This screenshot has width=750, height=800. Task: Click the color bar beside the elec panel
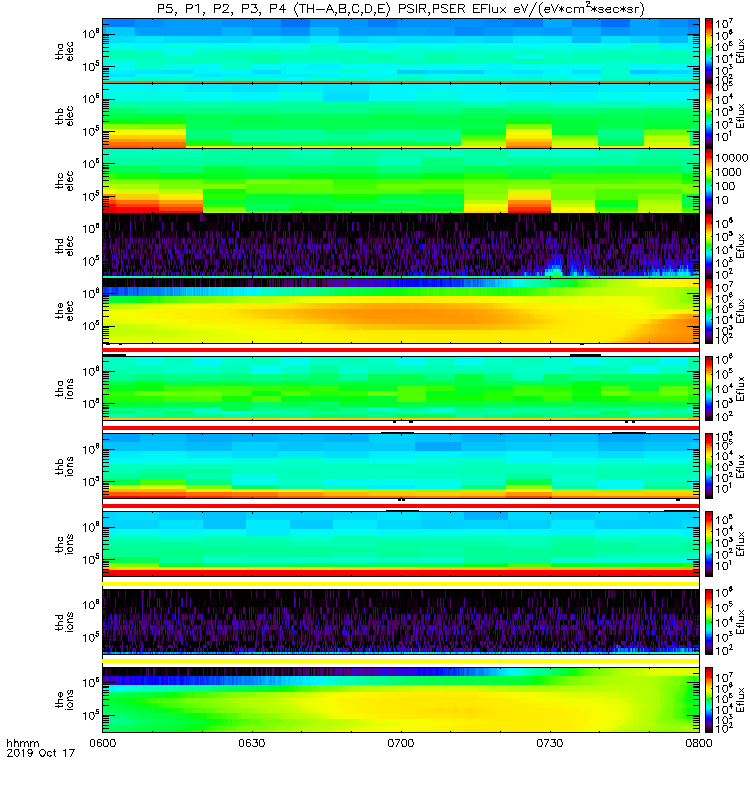709,310
